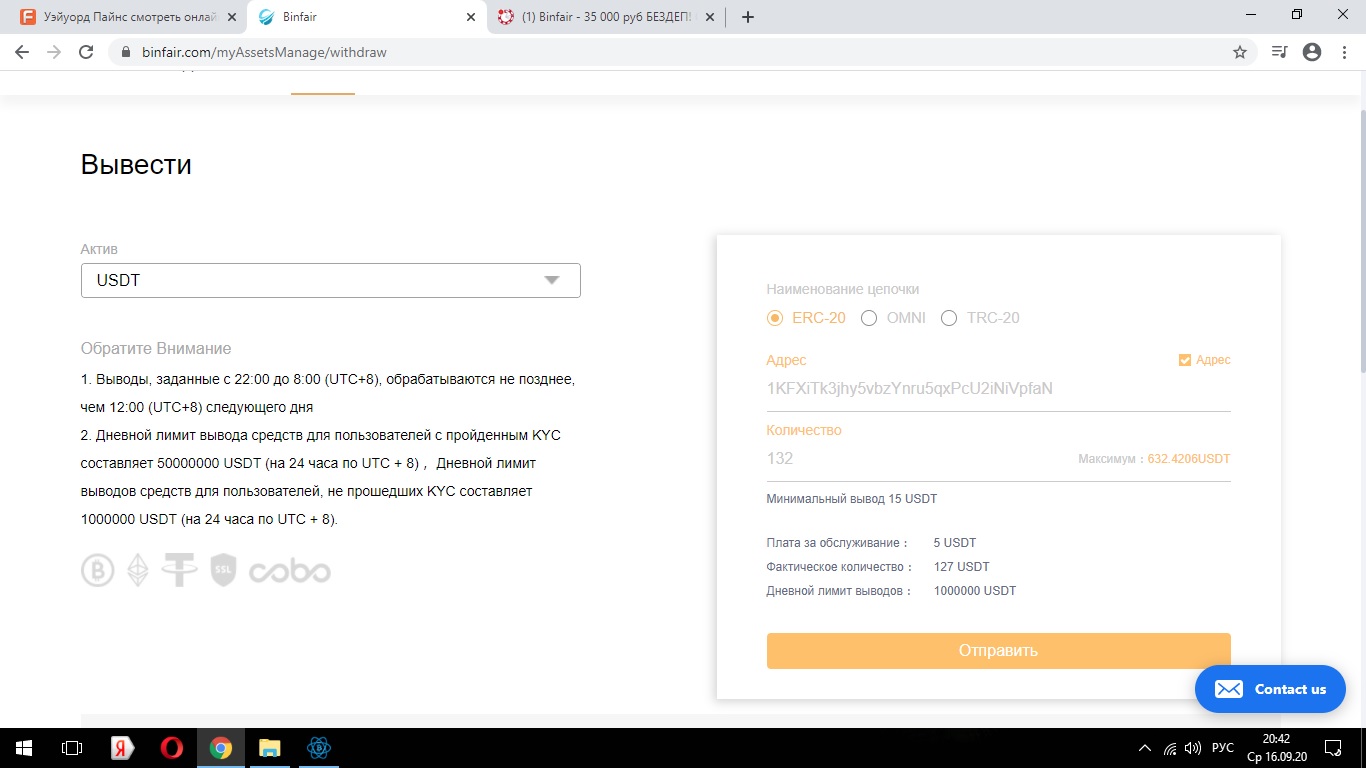Click the browser address bar URL
1366x768 pixels.
coord(264,52)
